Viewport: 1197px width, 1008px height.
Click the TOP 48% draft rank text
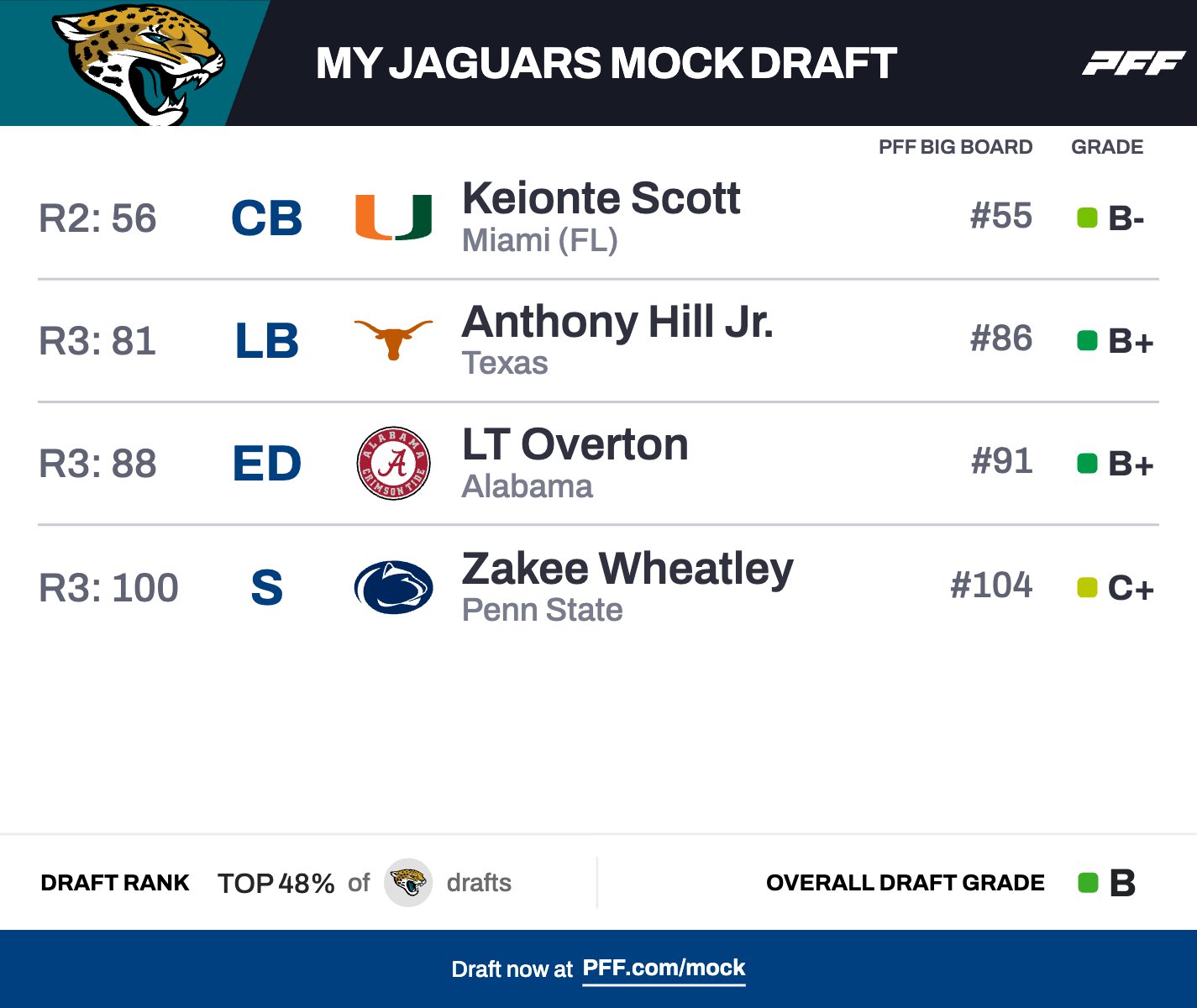tap(276, 884)
